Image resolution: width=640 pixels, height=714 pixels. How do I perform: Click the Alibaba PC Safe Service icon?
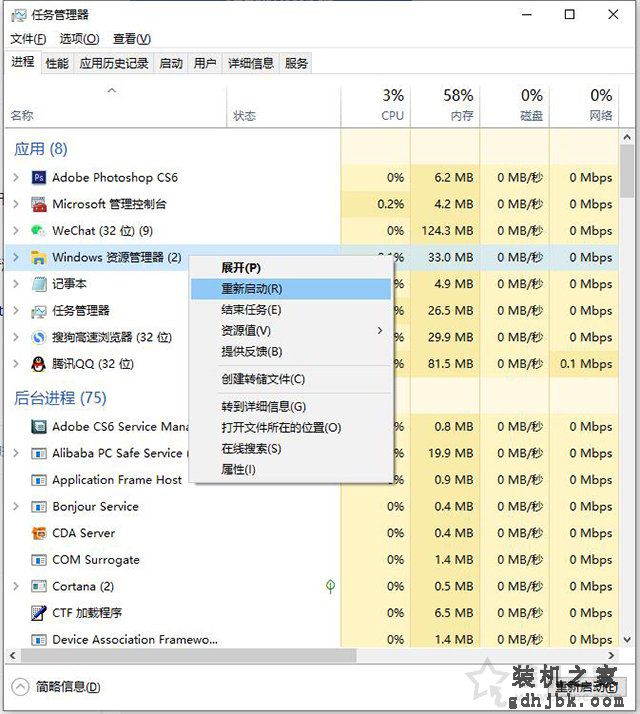[x=39, y=454]
